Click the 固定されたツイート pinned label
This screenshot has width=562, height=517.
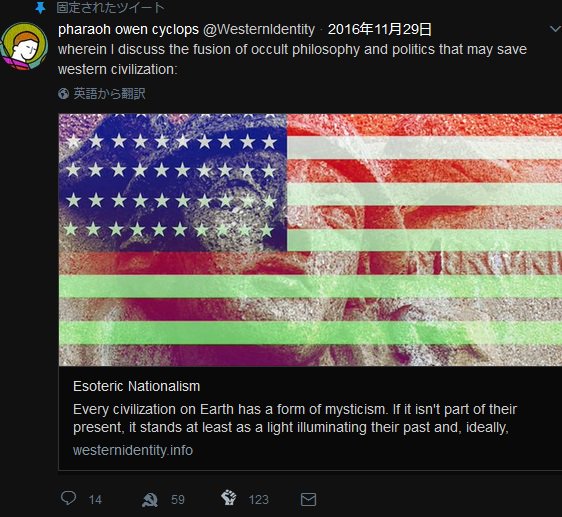point(111,8)
